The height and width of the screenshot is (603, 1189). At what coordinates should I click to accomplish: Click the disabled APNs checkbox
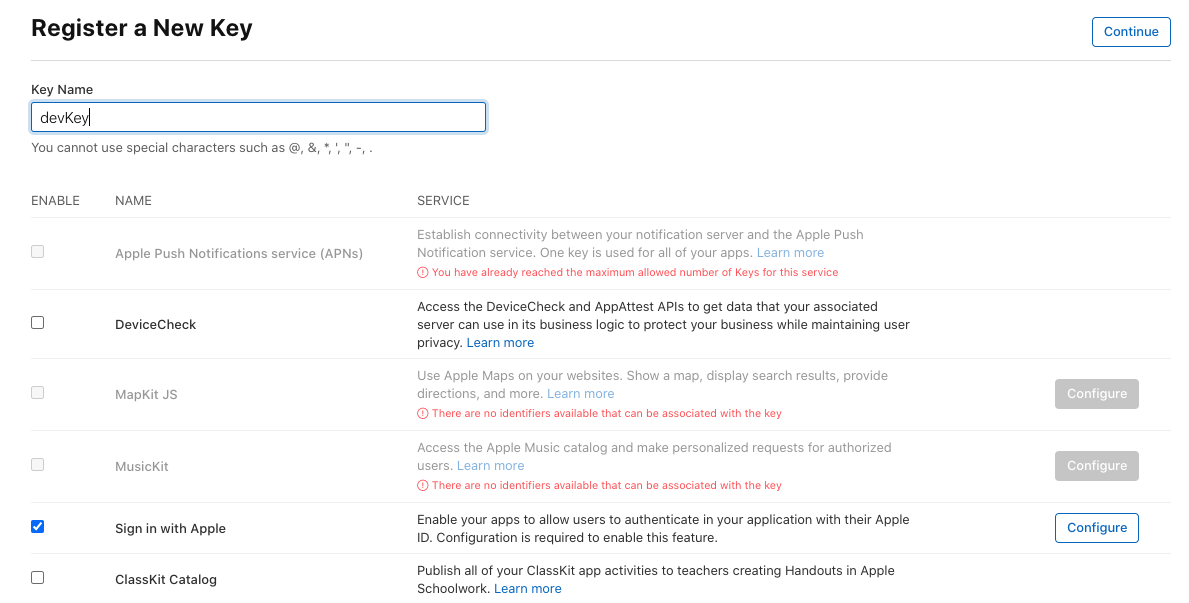[x=37, y=251]
